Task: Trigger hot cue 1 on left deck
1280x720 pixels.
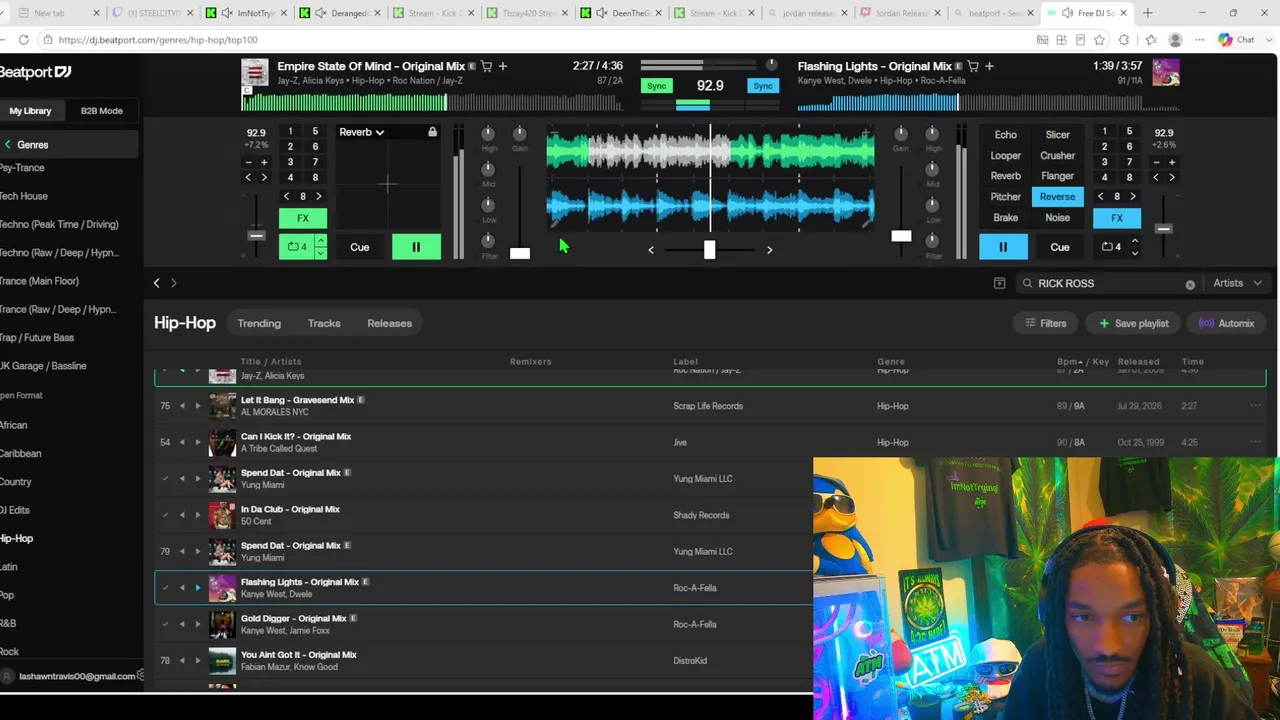Action: click(x=290, y=132)
